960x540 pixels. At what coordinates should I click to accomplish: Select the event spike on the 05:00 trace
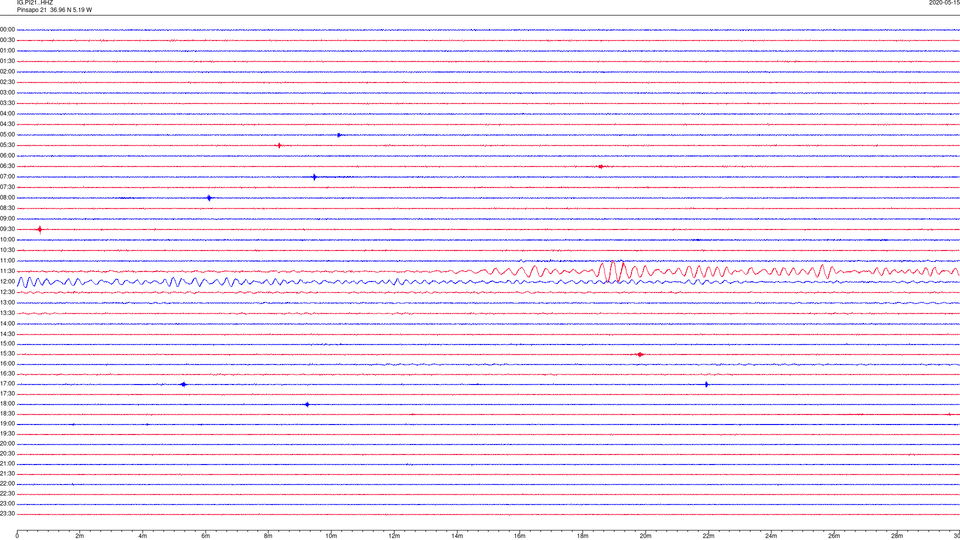[339, 135]
